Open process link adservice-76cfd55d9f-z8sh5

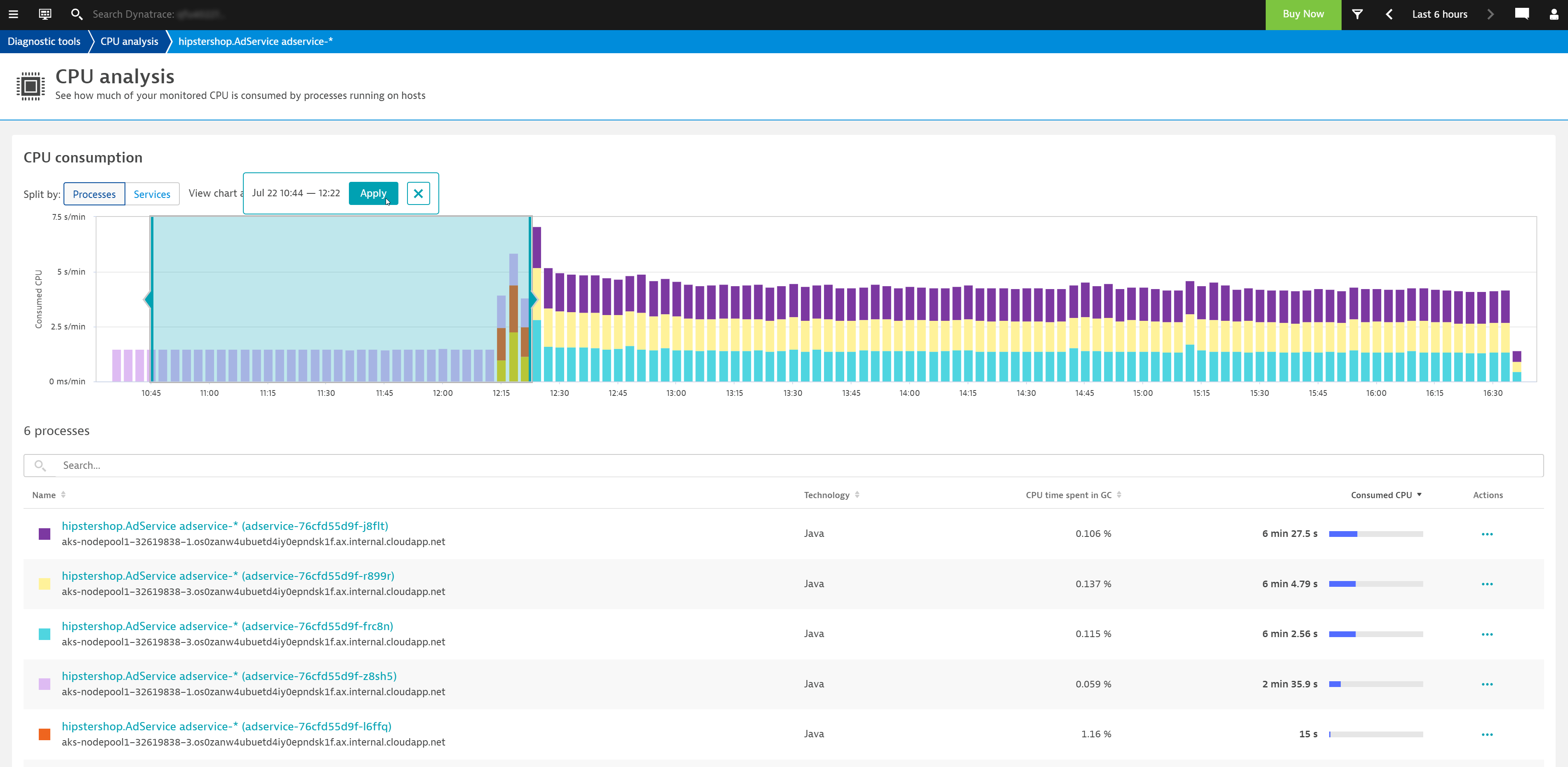pos(229,676)
